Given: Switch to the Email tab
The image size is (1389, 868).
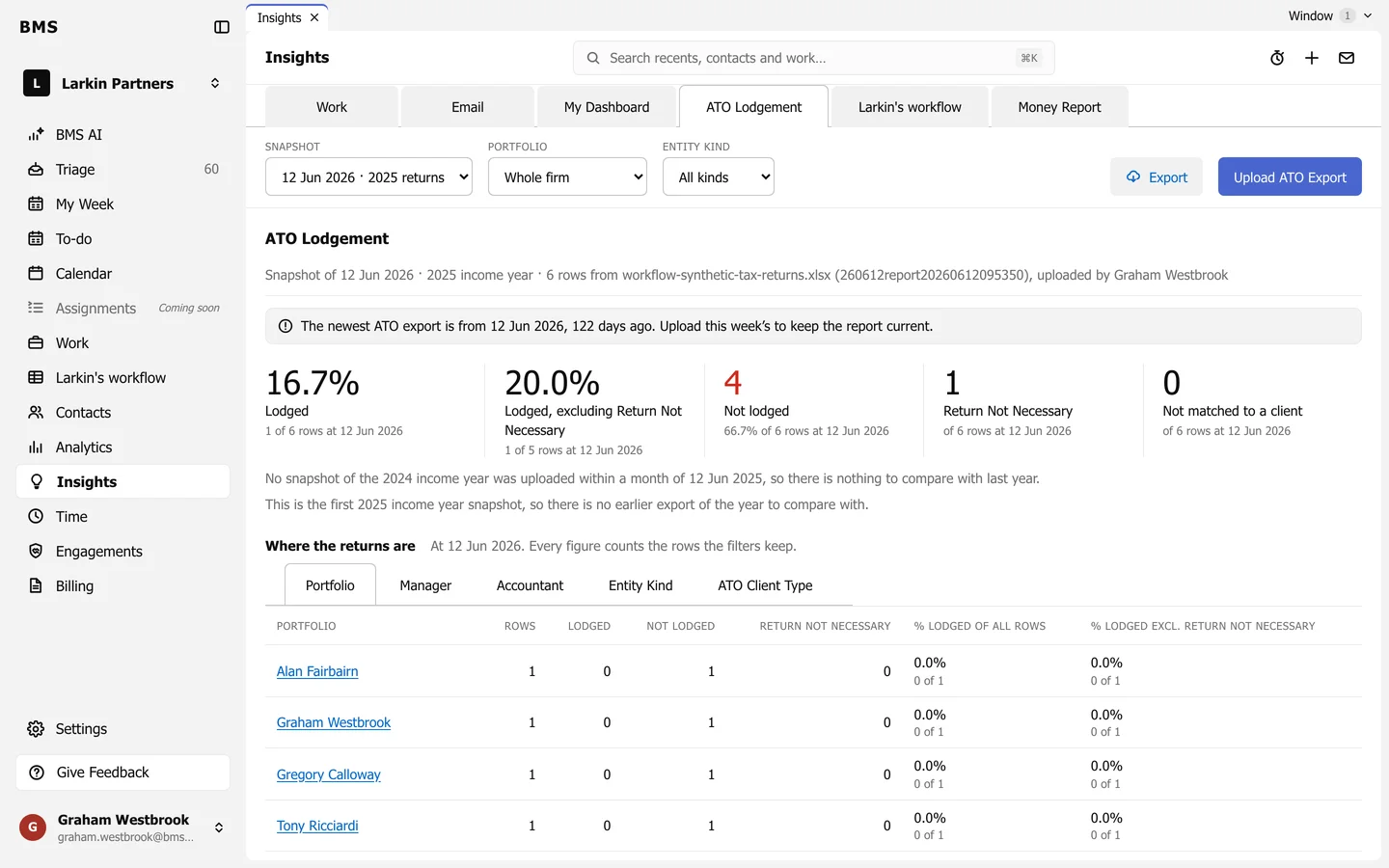Looking at the screenshot, I should 468,107.
